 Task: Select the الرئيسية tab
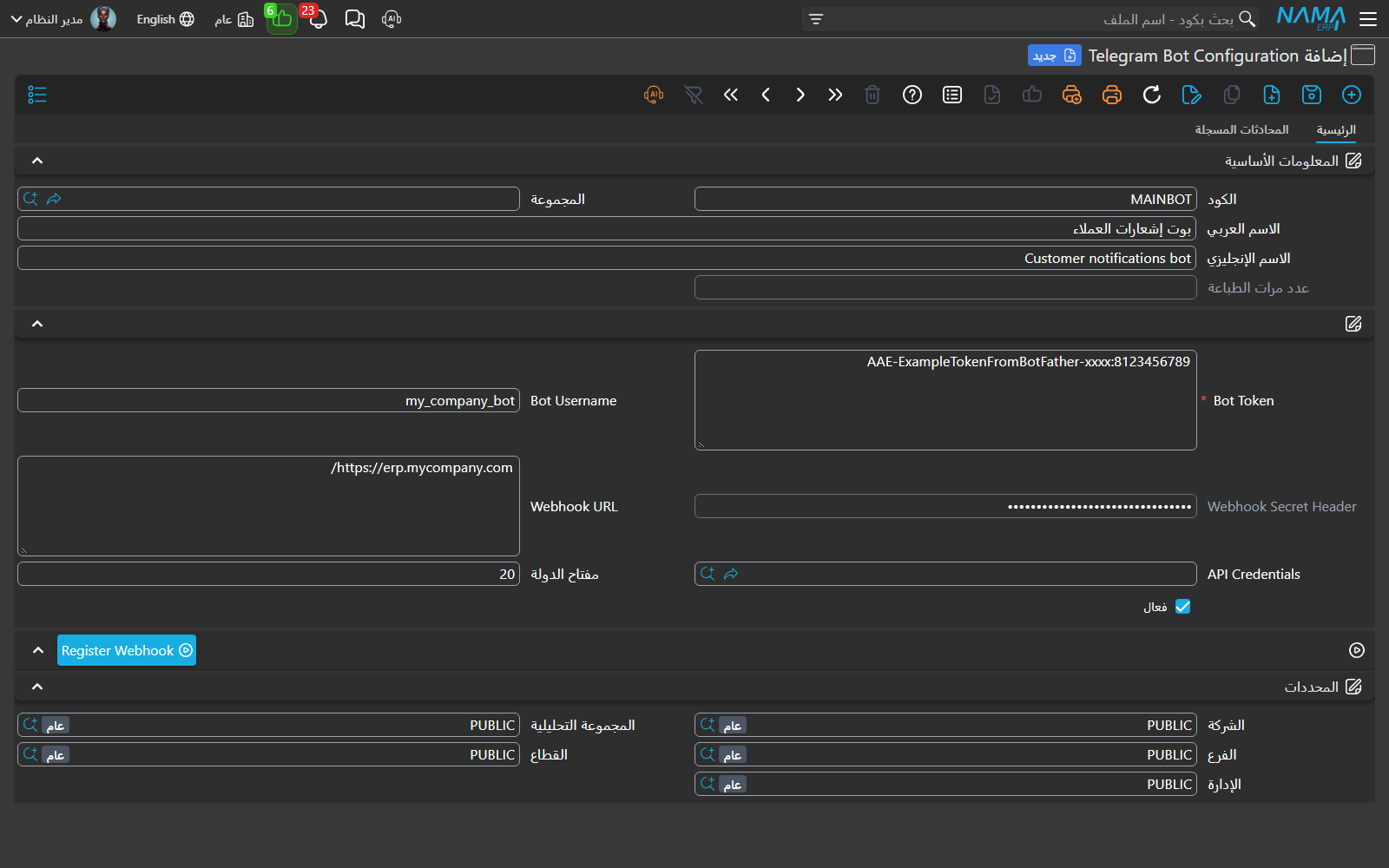(1336, 129)
